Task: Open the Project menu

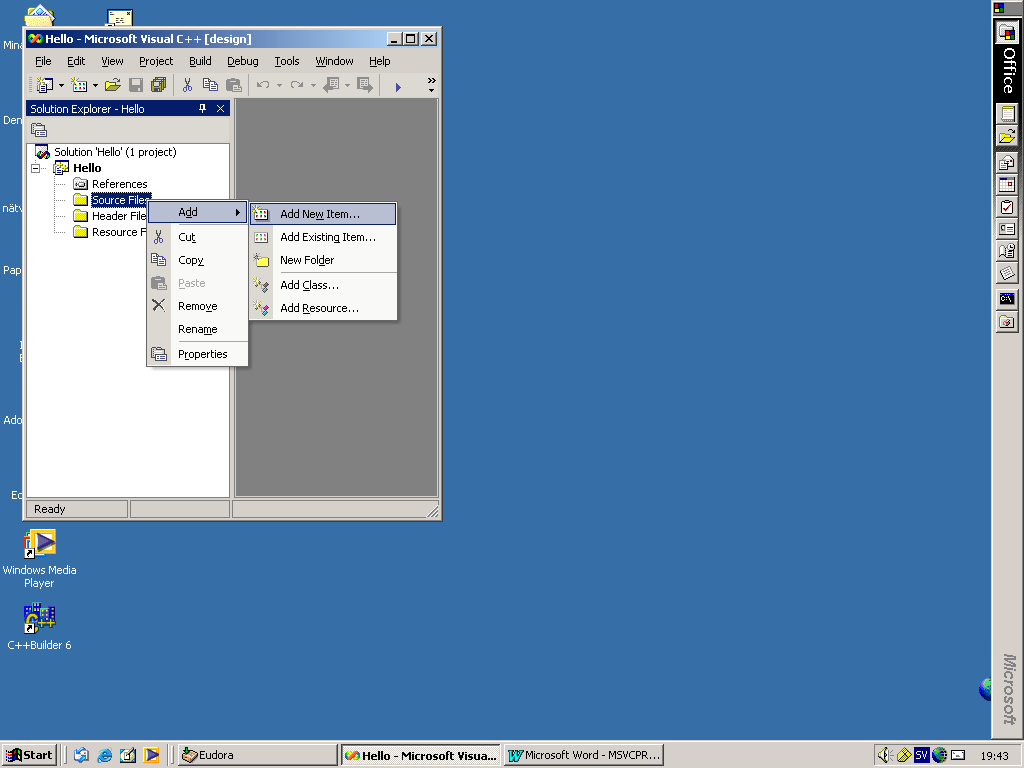Action: point(156,61)
